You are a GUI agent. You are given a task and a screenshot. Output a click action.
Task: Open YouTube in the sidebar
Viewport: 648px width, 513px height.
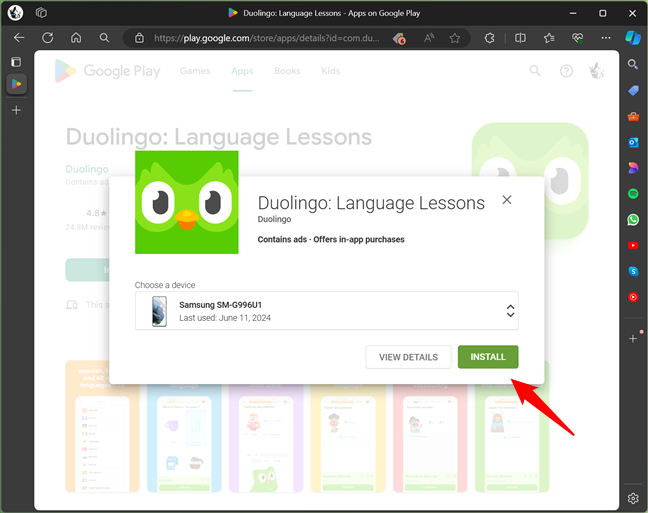click(633, 246)
